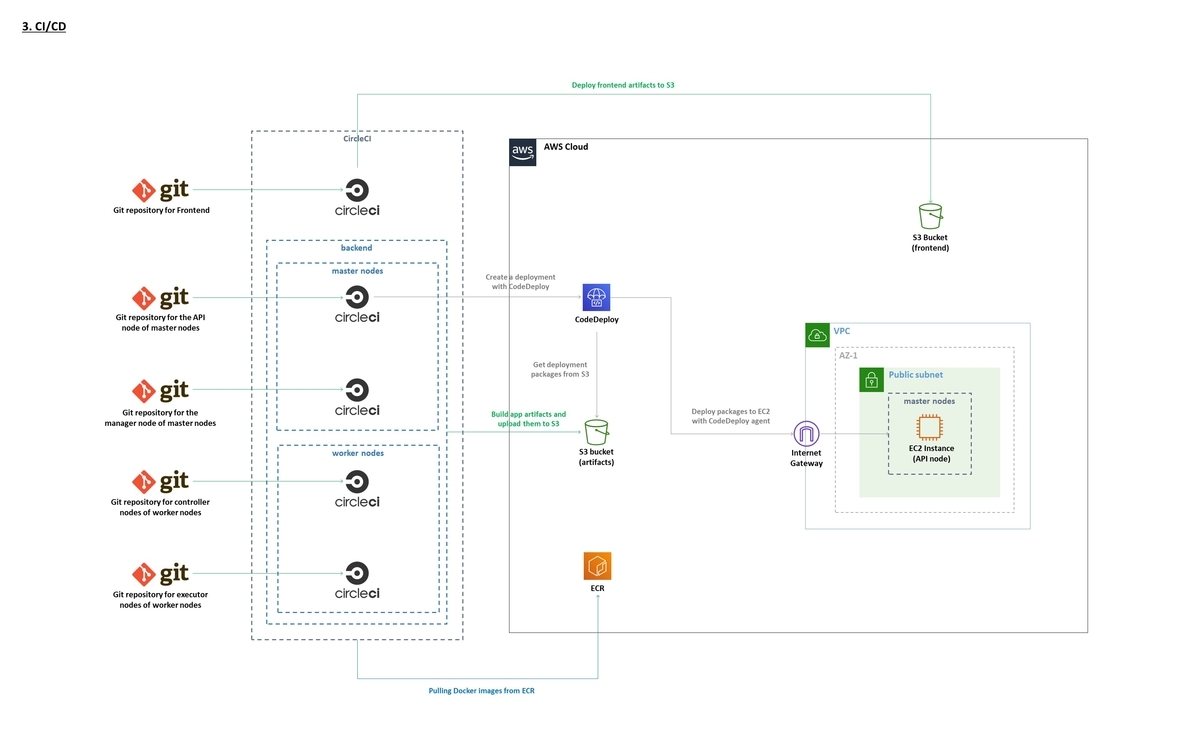This screenshot has width=1200, height=739.
Task: Select the CircleCI icon on the controller nodes row
Action: click(x=357, y=488)
